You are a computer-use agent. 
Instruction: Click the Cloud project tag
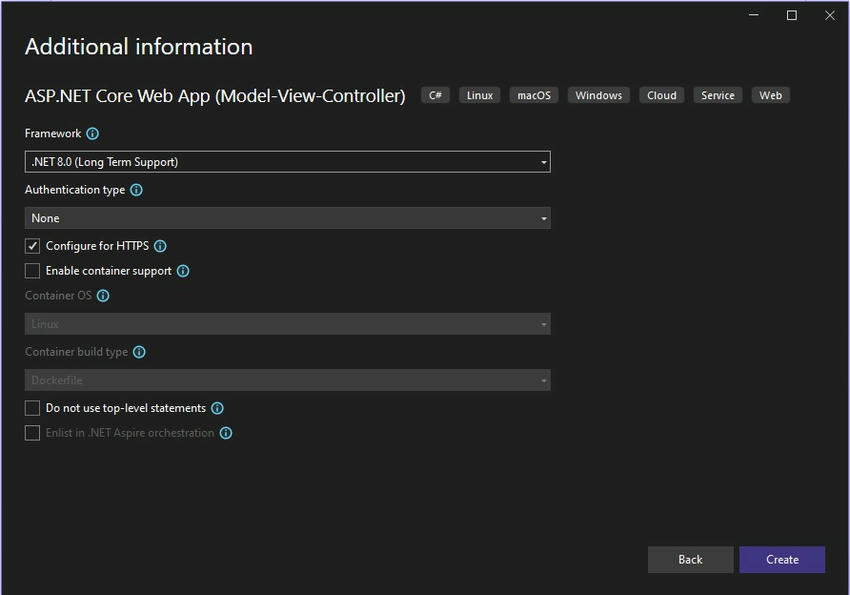661,95
